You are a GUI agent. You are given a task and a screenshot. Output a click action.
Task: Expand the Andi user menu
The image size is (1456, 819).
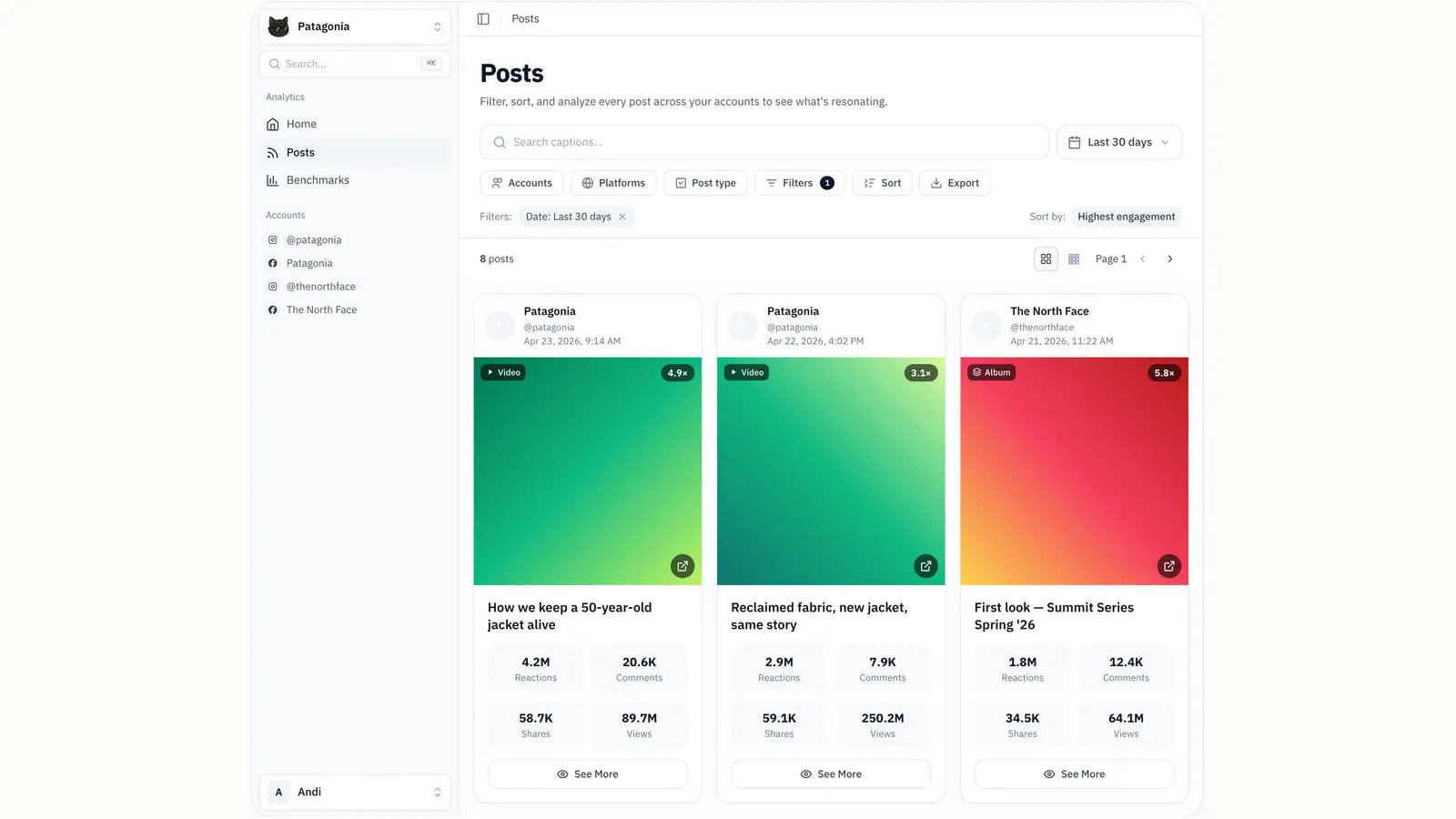pos(355,792)
